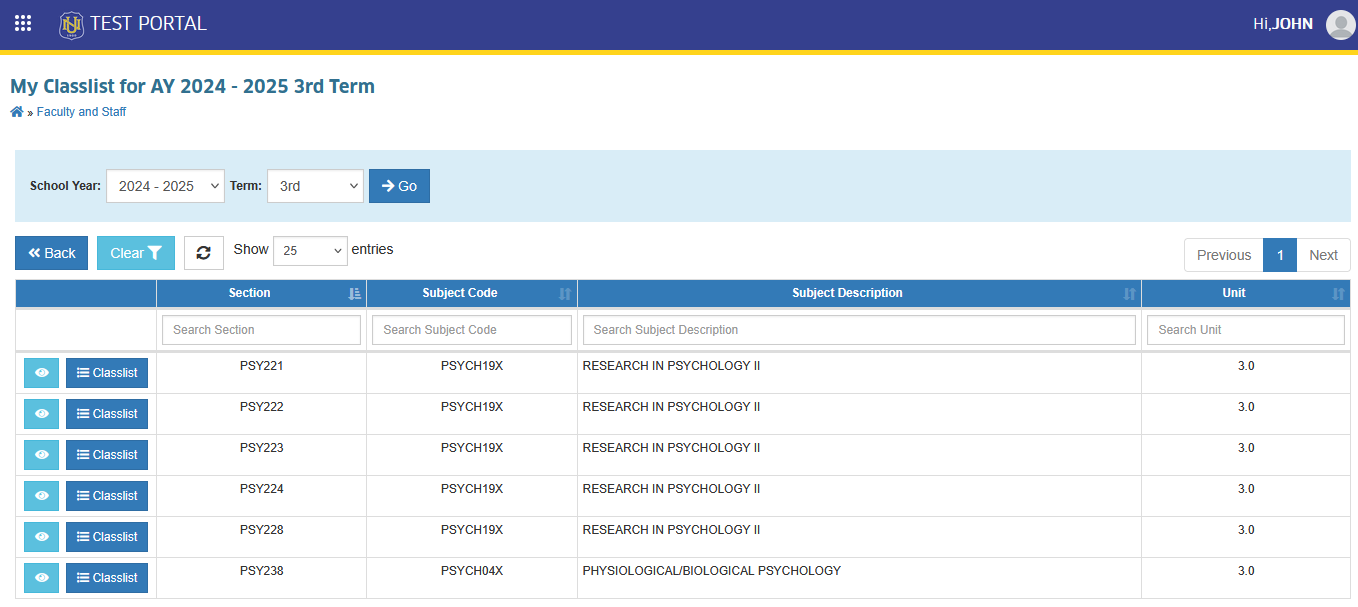
Task: Sort by the Unit column icon
Action: (x=1338, y=294)
